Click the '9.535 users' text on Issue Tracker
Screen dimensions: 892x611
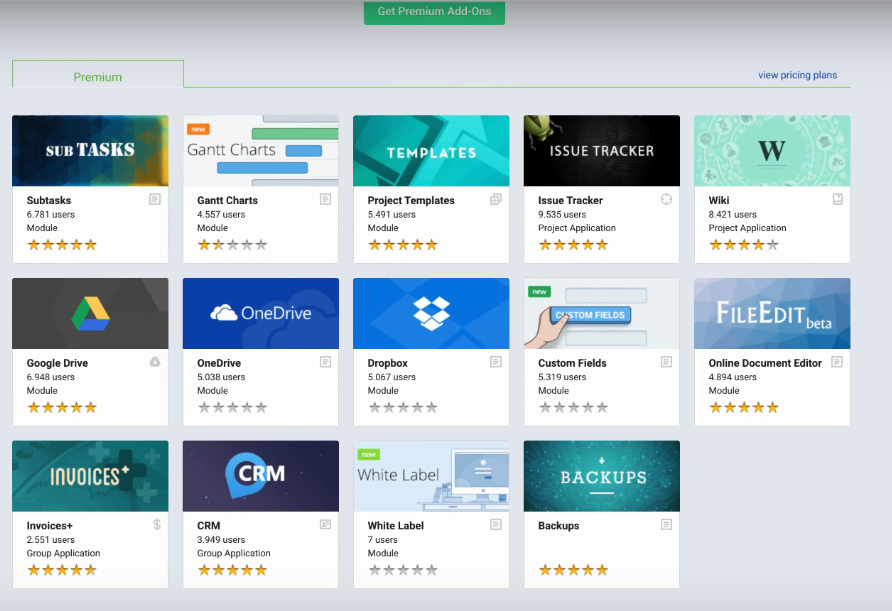(562, 214)
